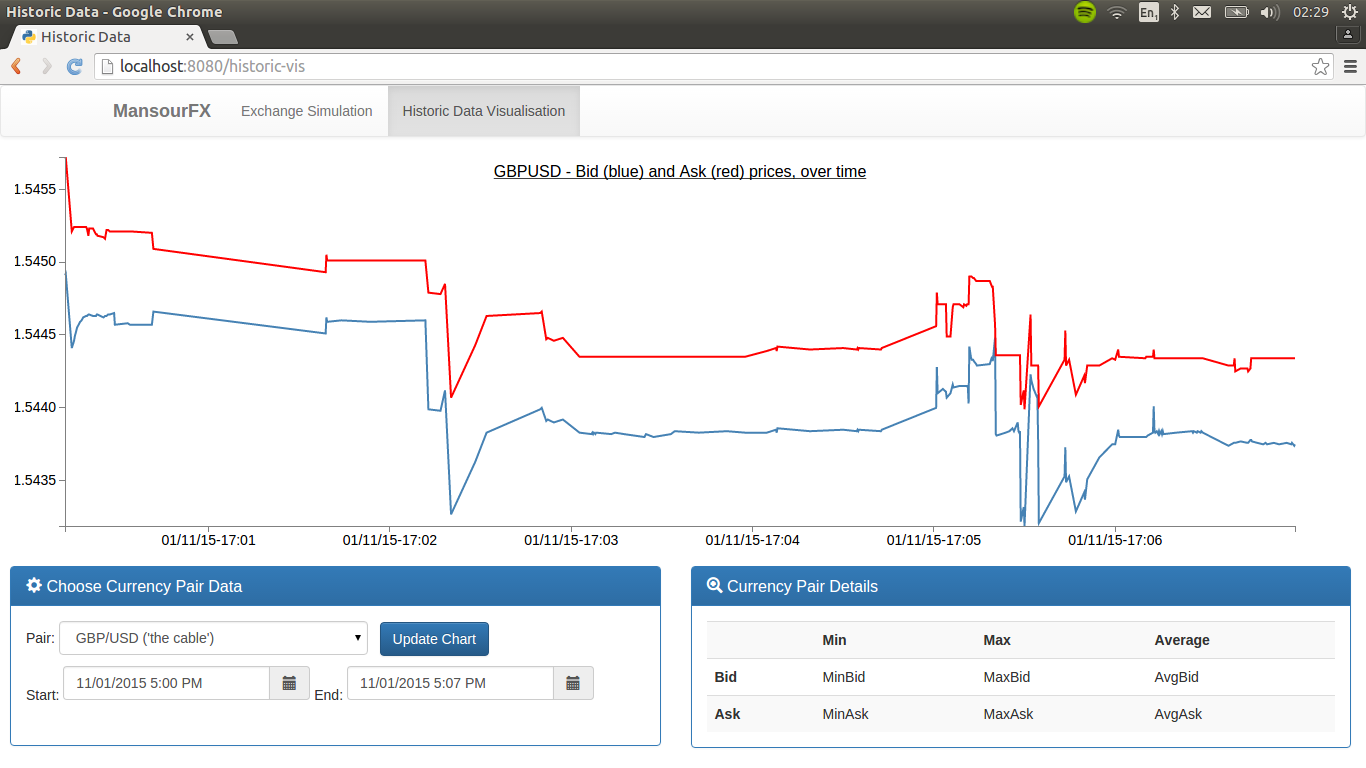Open the keyboard language indicator
This screenshot has height=768, width=1366.
click(1148, 12)
